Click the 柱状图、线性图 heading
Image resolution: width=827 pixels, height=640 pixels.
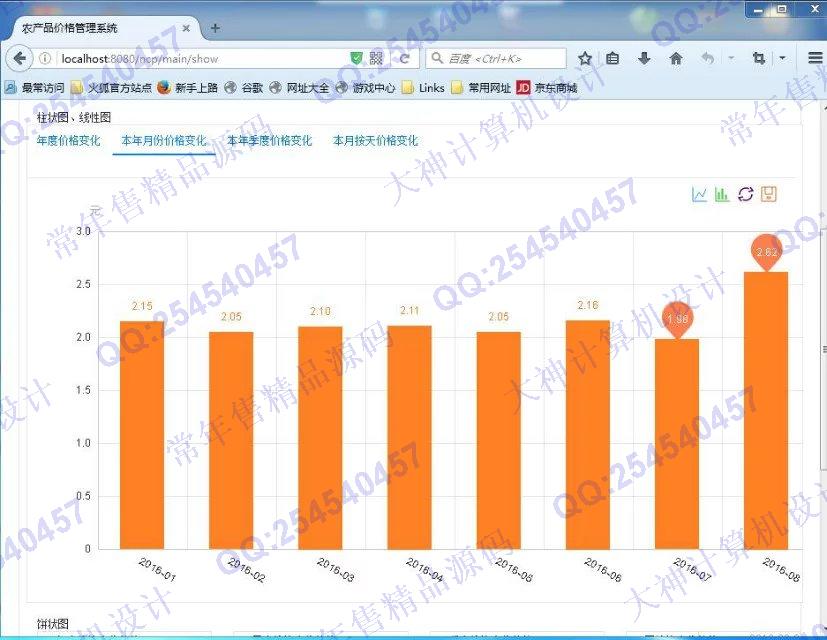pos(74,118)
